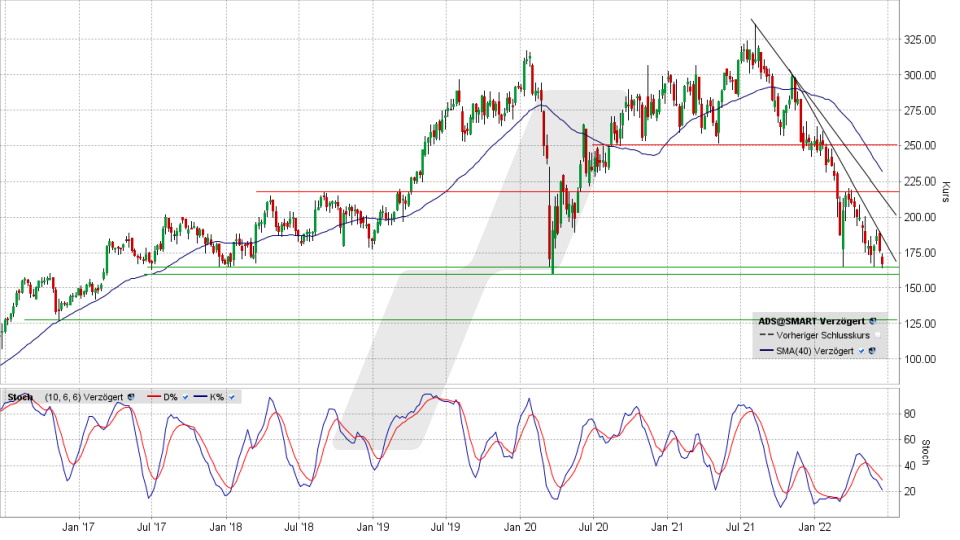Click the Jul '21 date axis label
This screenshot has width=960, height=540.
740,527
